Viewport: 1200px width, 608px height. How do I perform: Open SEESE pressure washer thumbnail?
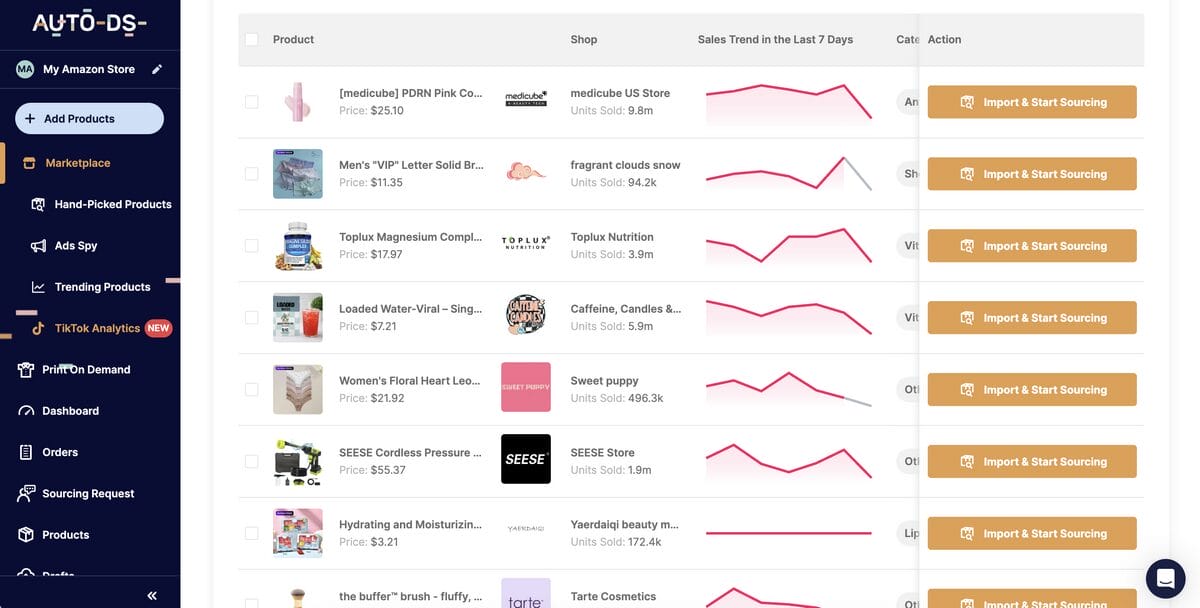(x=298, y=462)
